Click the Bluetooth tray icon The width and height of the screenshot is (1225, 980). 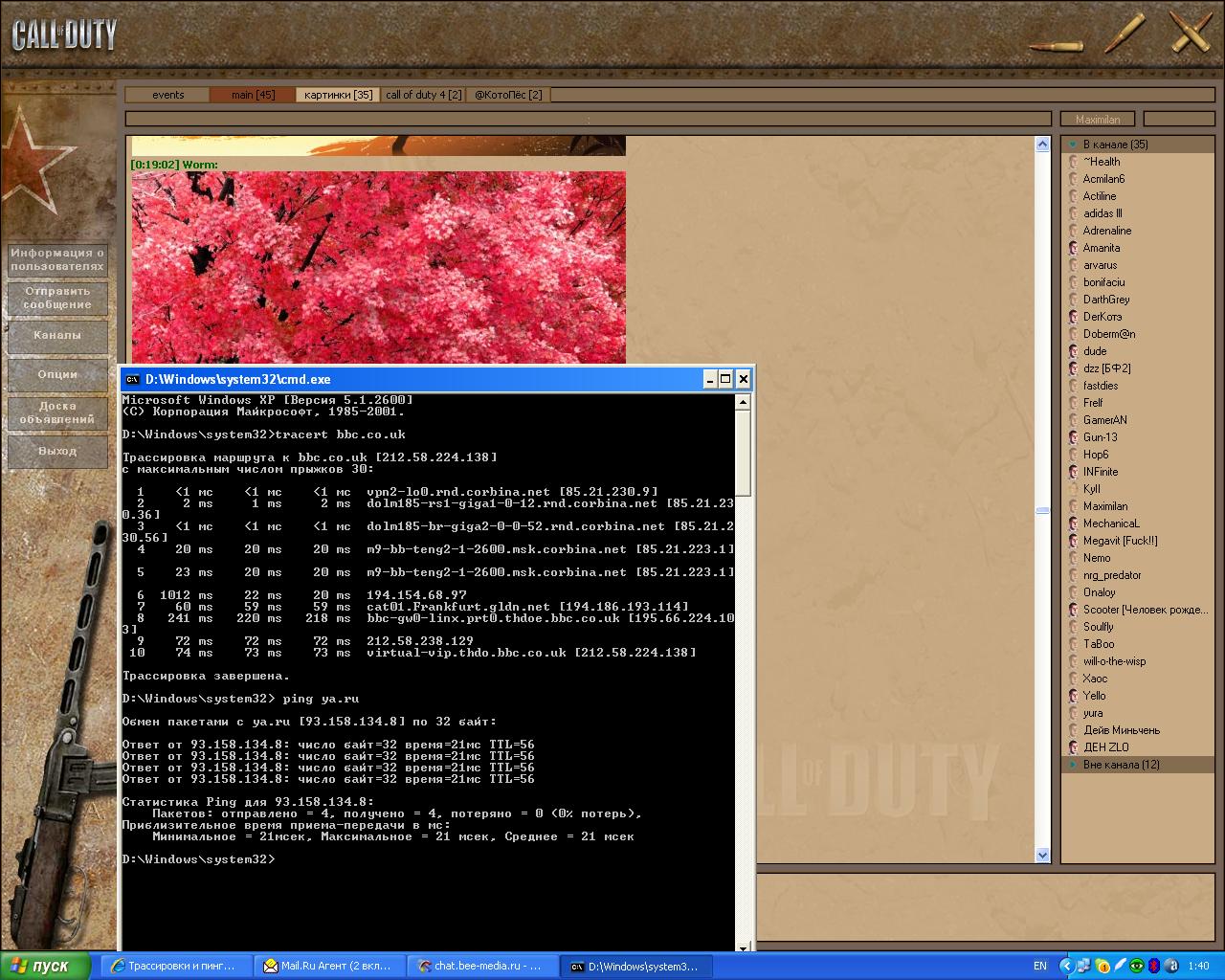[x=1153, y=967]
